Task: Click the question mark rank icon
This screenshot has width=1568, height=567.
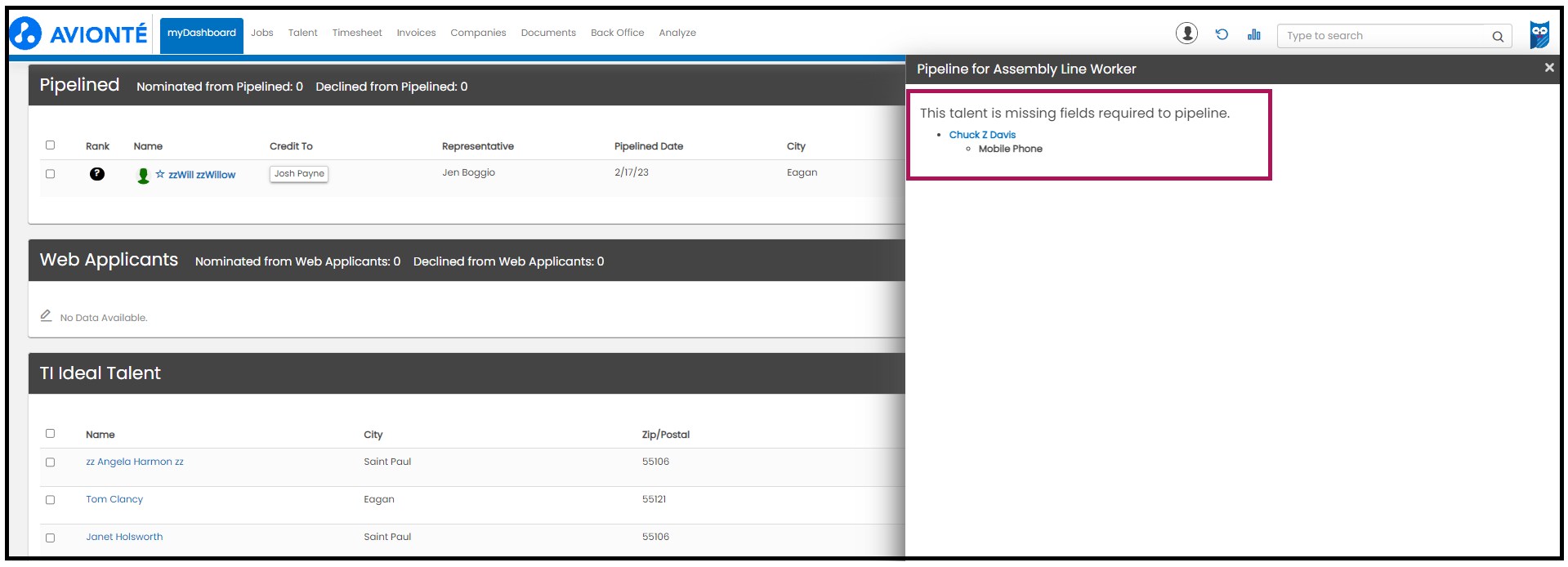Action: 97,174
